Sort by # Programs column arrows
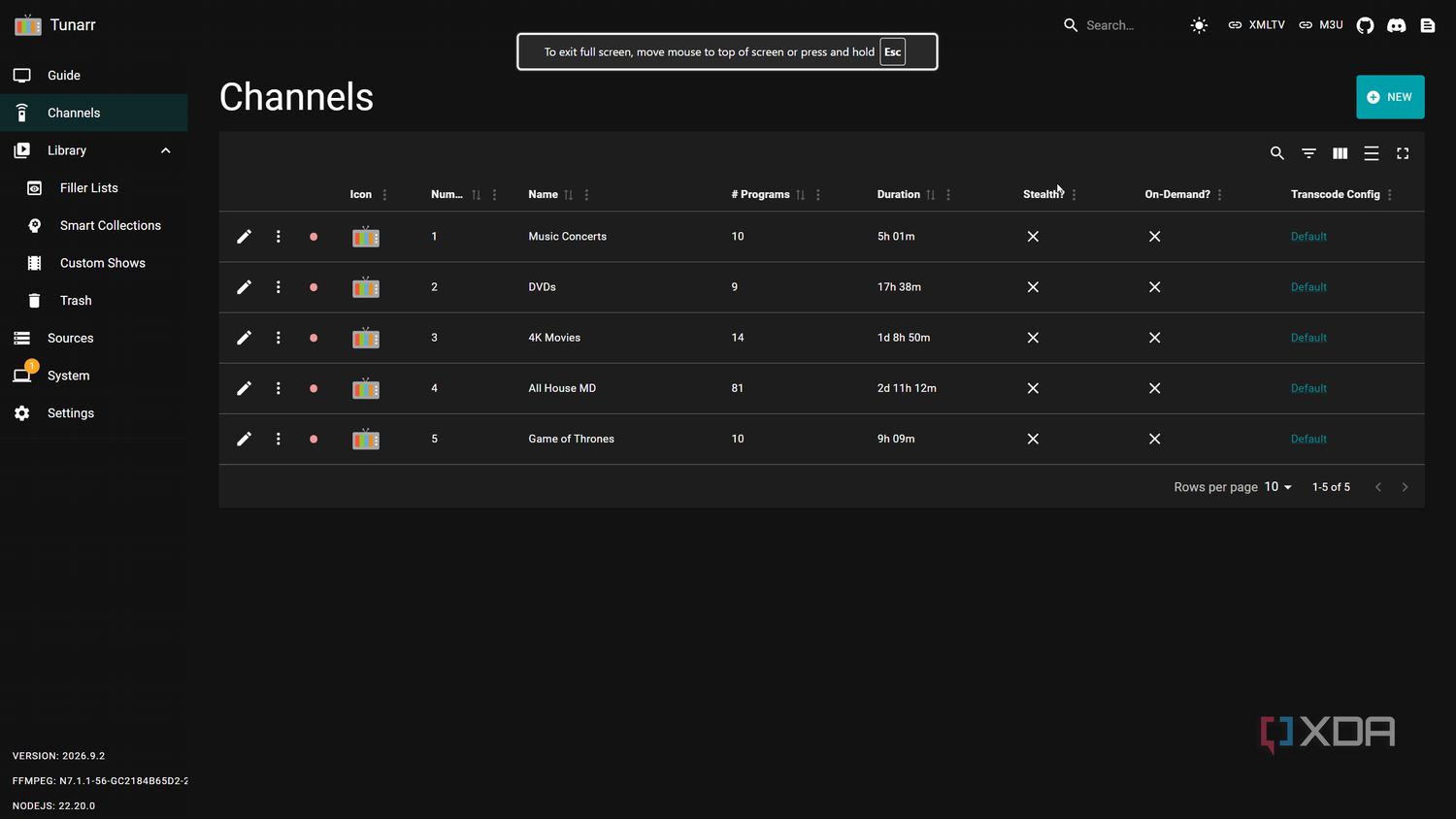The width and height of the screenshot is (1456, 819). pyautogui.click(x=801, y=195)
